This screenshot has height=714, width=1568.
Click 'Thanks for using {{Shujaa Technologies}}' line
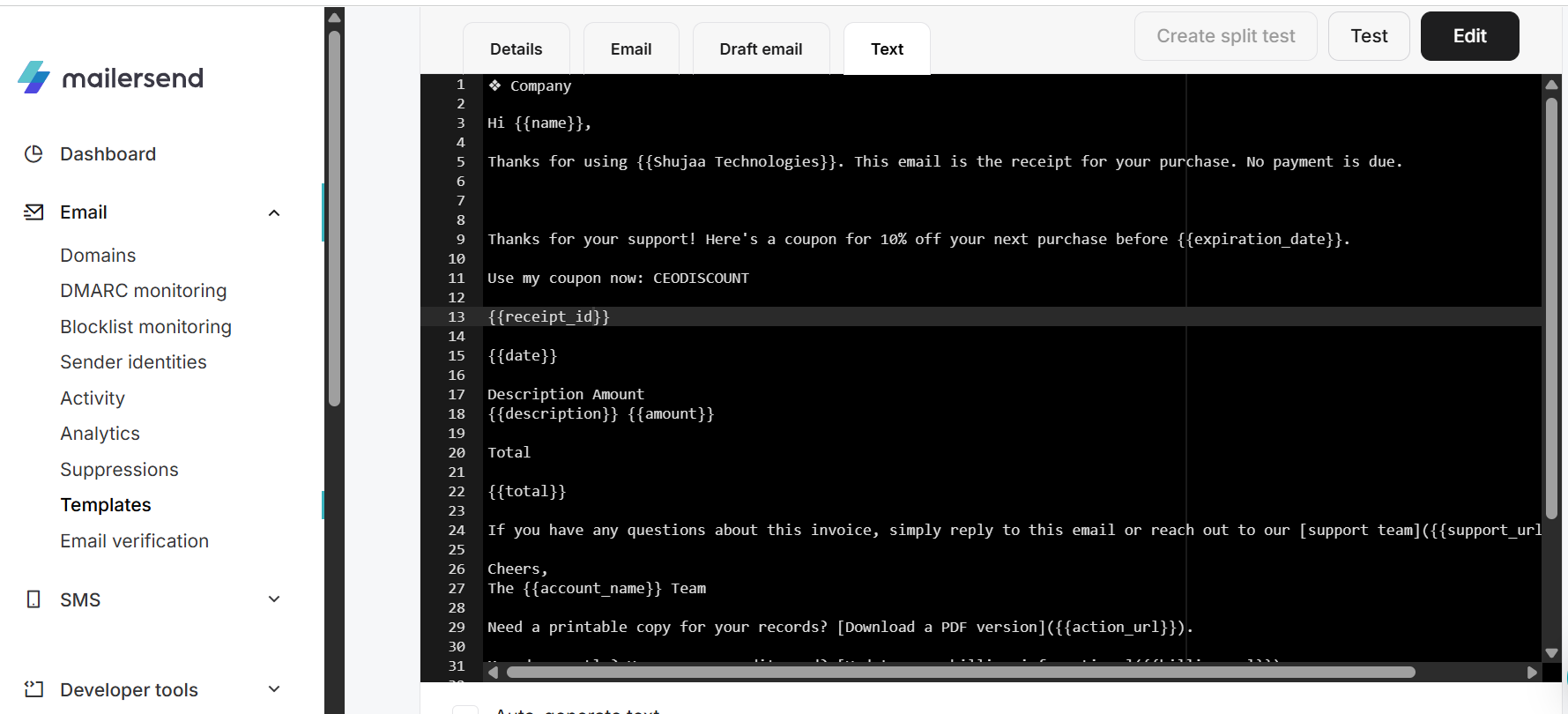945,161
